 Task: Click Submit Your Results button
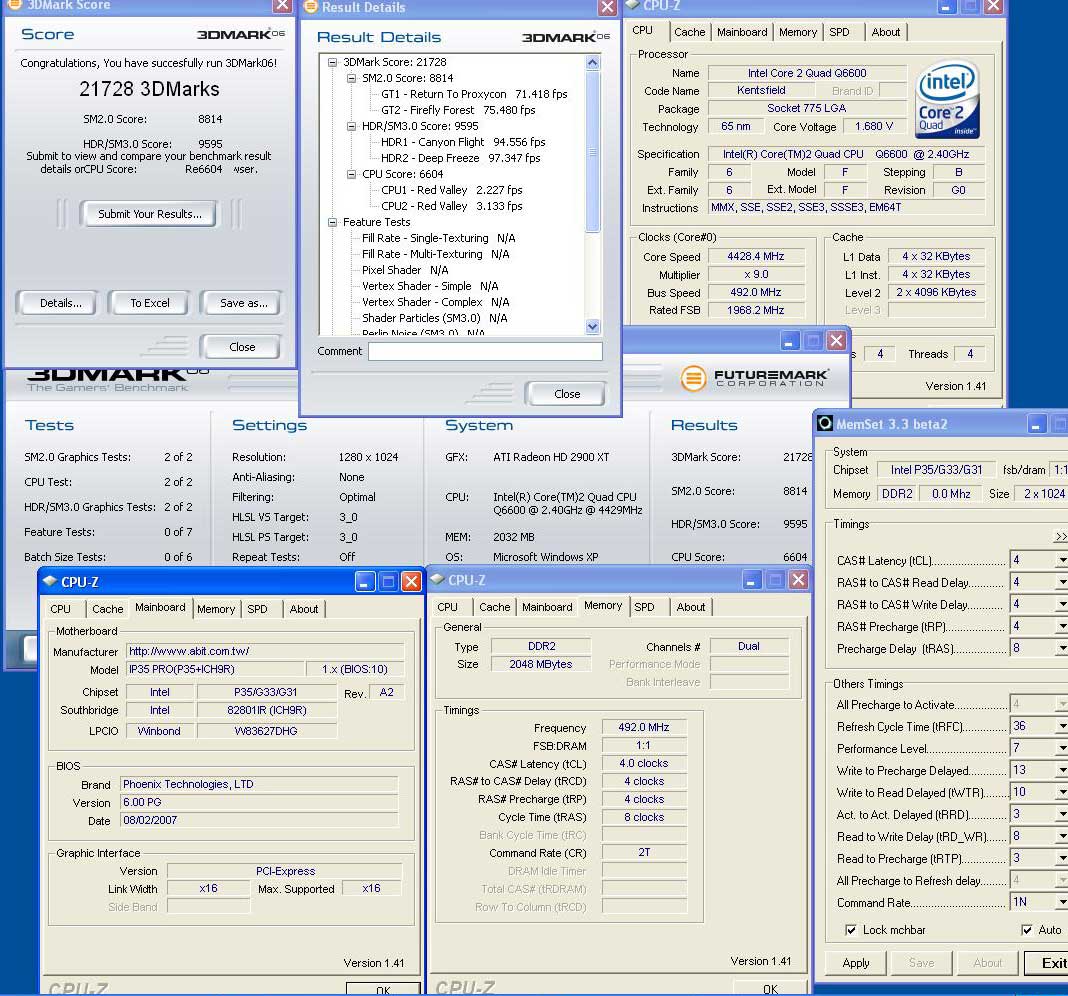click(x=149, y=214)
